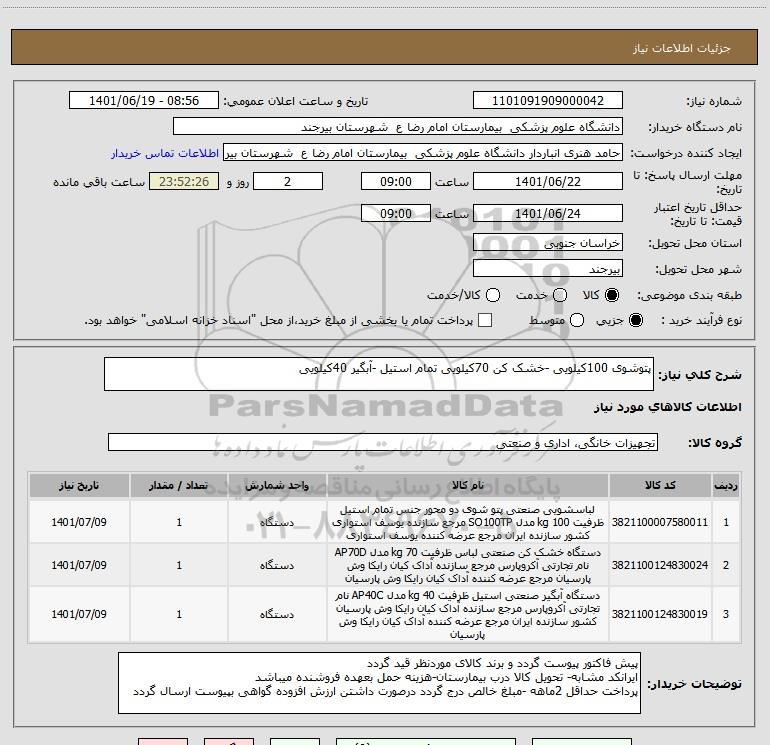Screen dimensions: 770x745
Task: Click the تعداد / مقدار column header
Action: [179, 486]
